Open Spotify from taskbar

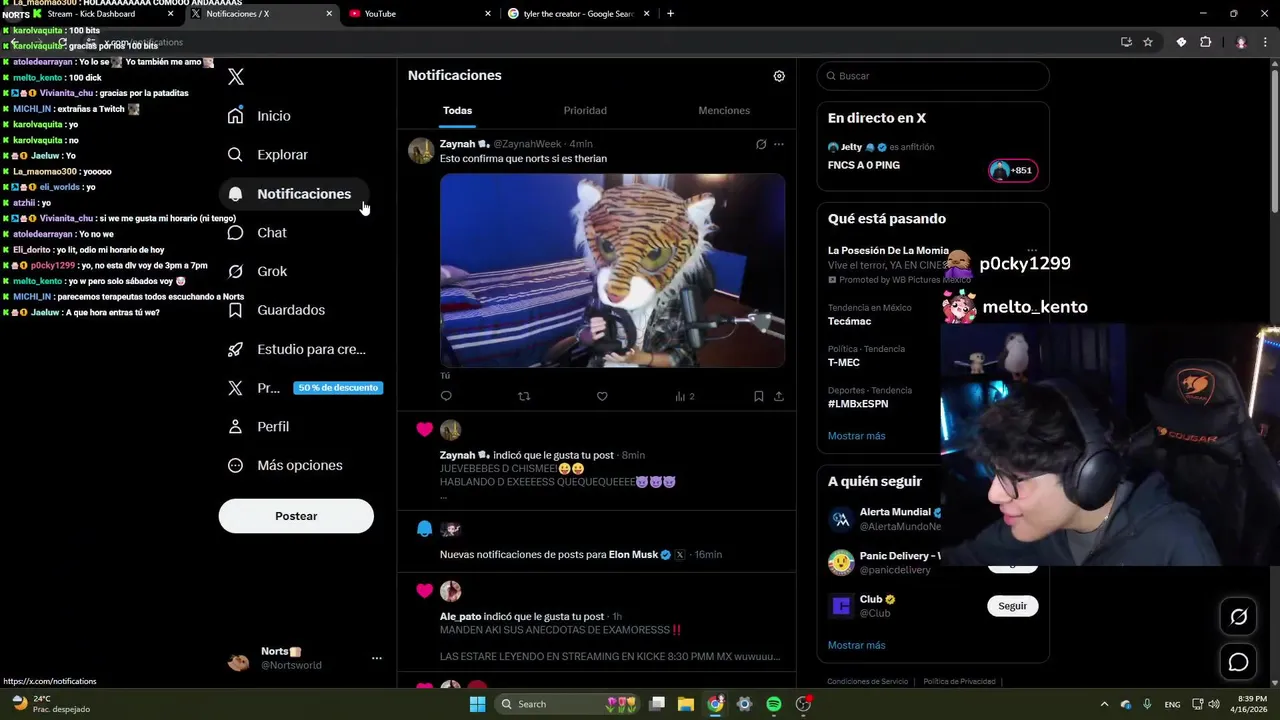[x=774, y=704]
